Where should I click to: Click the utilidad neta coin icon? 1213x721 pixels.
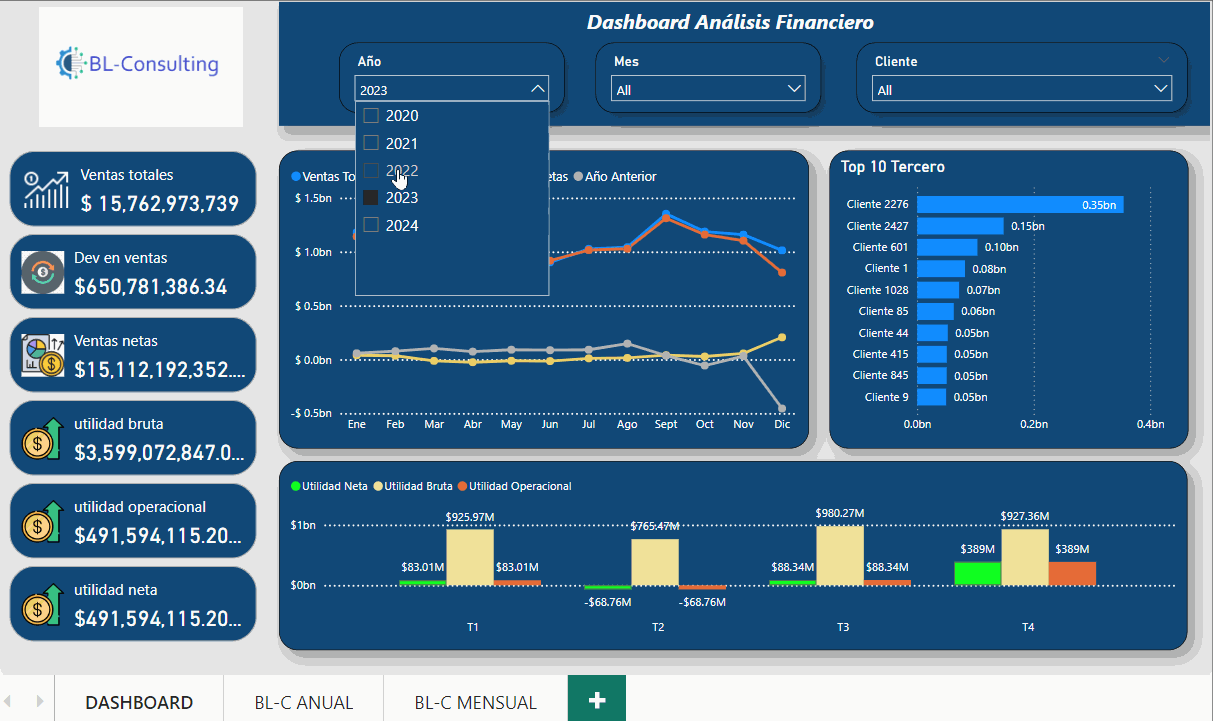(43, 604)
